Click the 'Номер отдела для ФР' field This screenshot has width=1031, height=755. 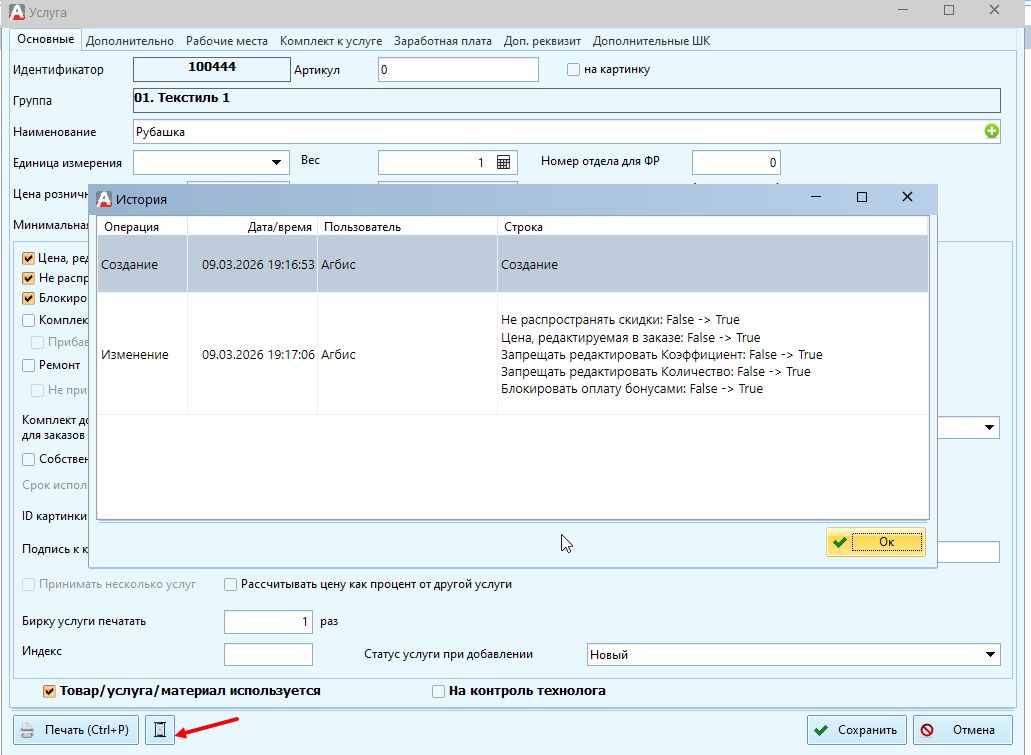click(x=736, y=162)
